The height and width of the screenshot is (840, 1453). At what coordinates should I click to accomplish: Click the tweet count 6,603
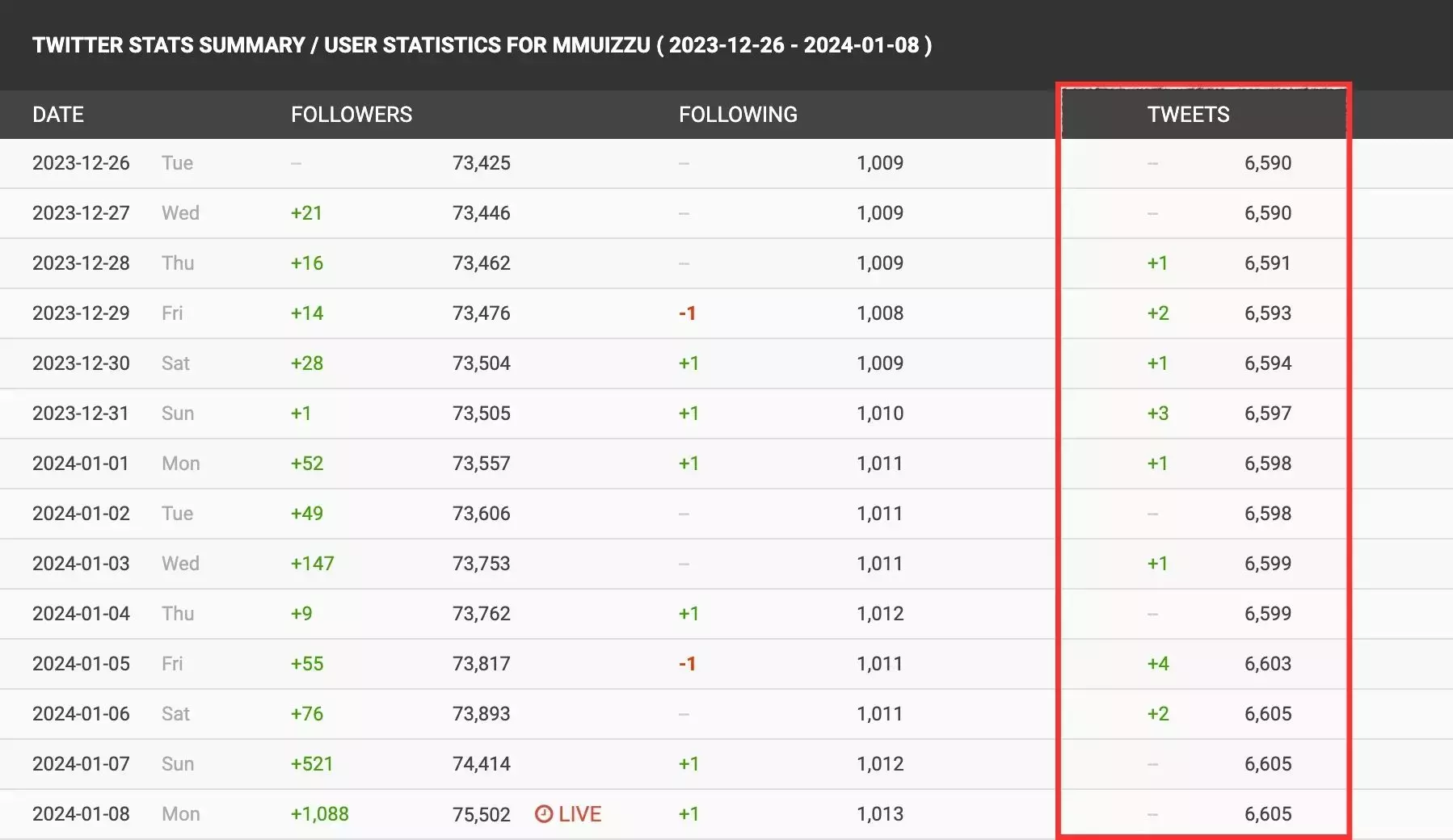click(x=1268, y=663)
